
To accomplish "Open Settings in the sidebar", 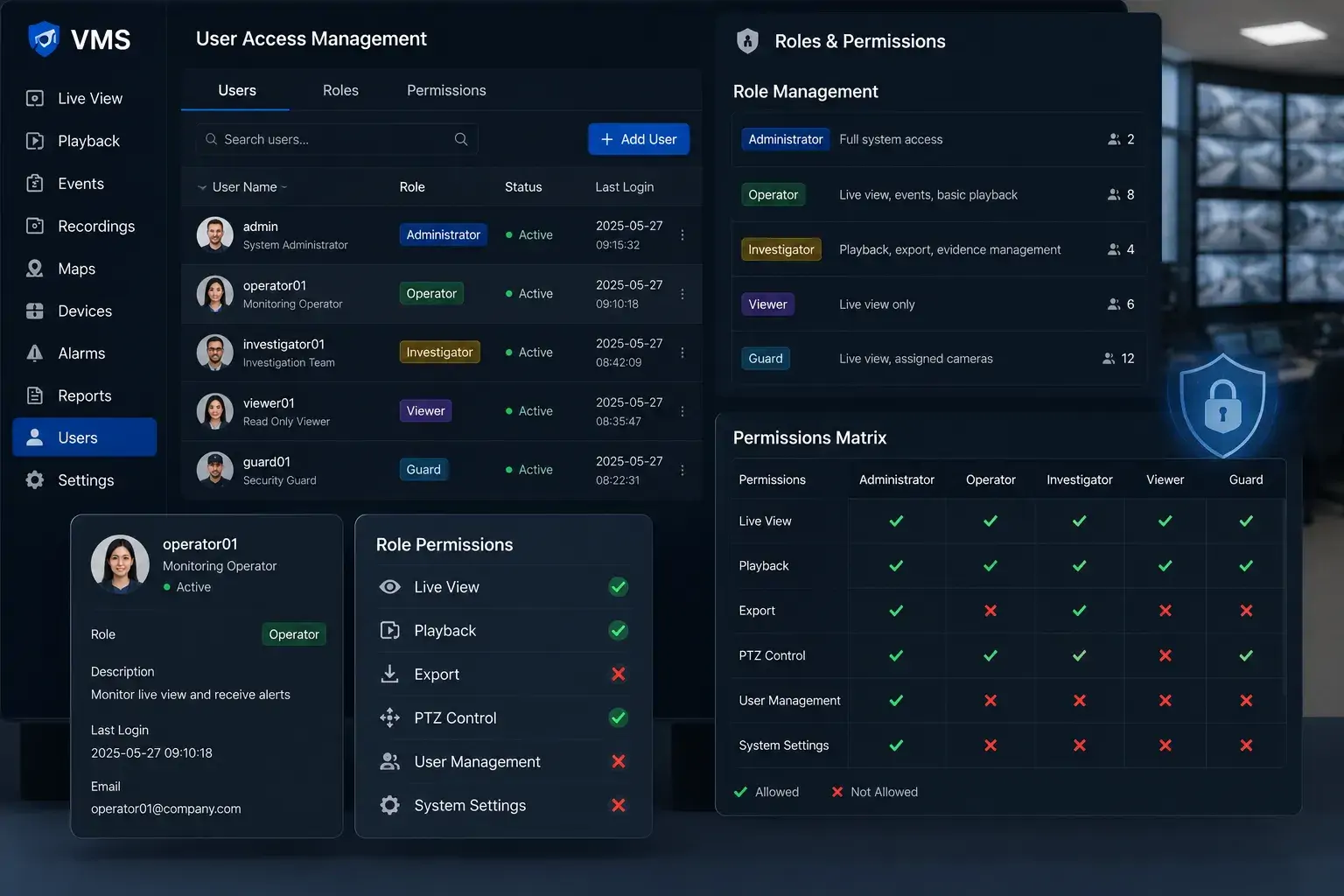I will [x=84, y=480].
